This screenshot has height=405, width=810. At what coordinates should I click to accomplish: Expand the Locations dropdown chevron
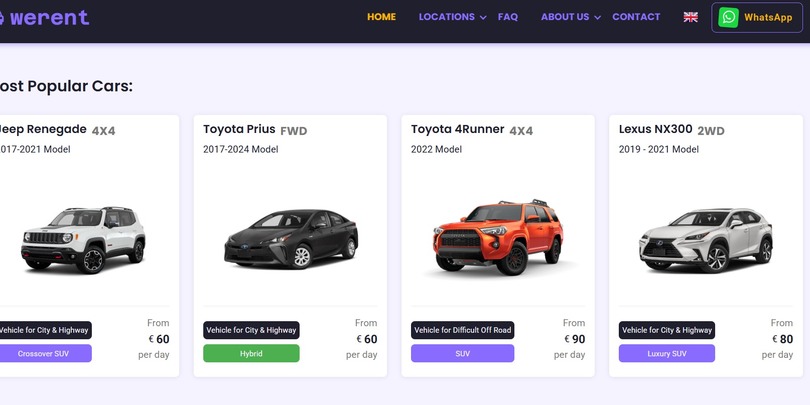coord(483,18)
